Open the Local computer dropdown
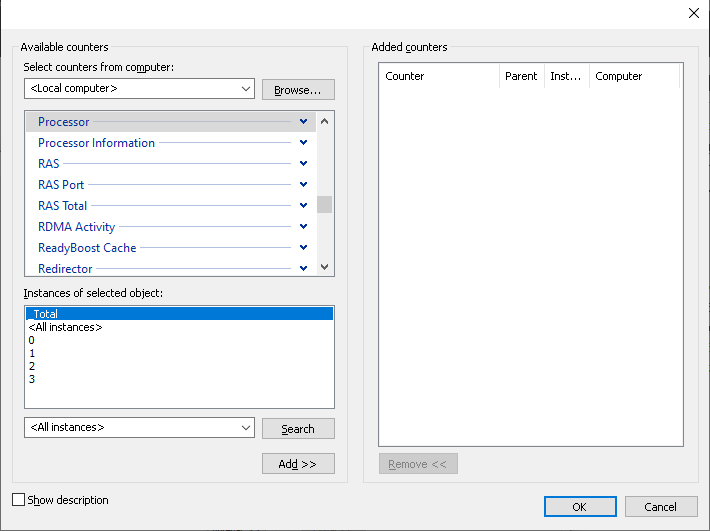Image resolution: width=710 pixels, height=531 pixels. click(139, 89)
